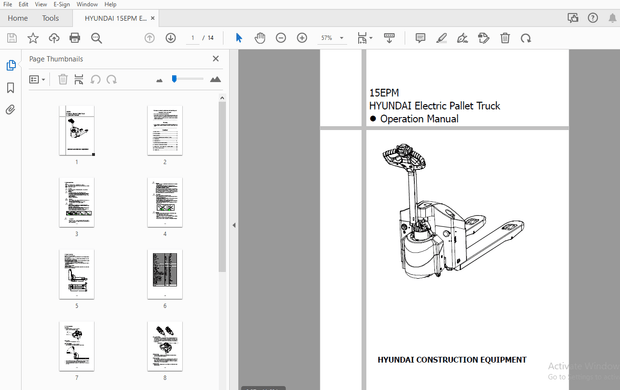Zoom in with the plus icon
Image resolution: width=620 pixels, height=390 pixels.
(x=302, y=38)
